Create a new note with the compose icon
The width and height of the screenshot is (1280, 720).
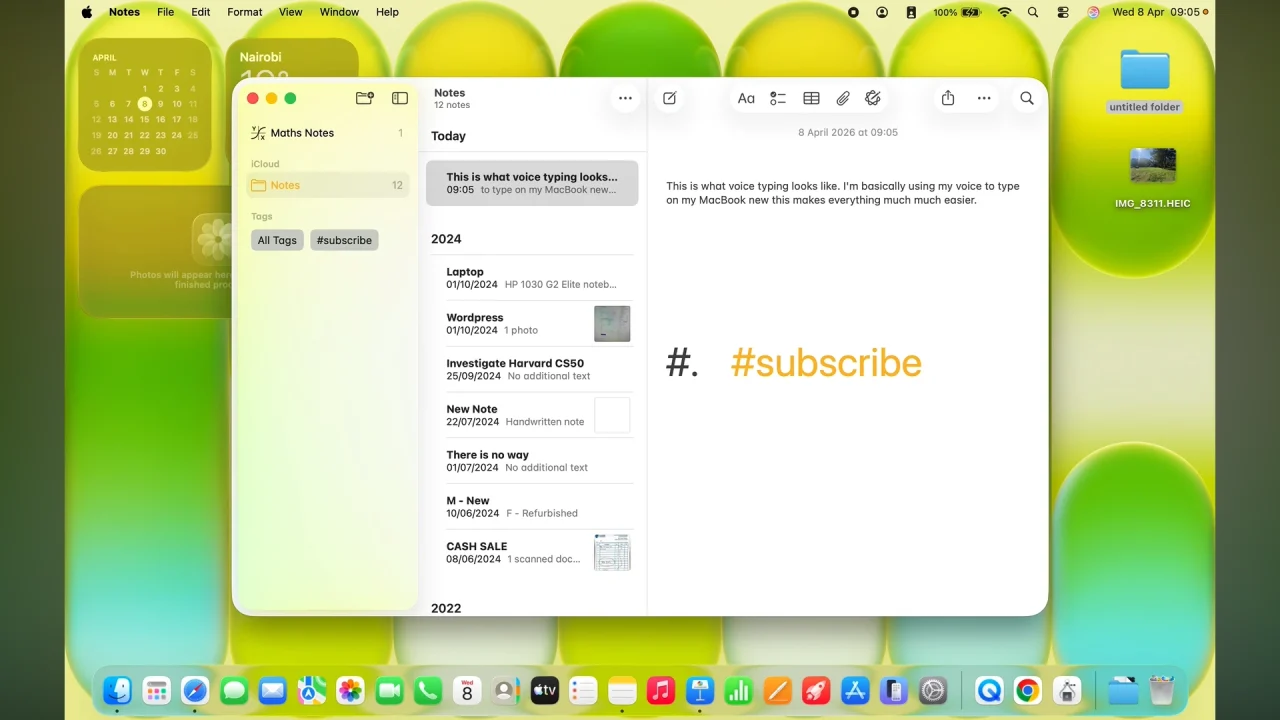[669, 98]
